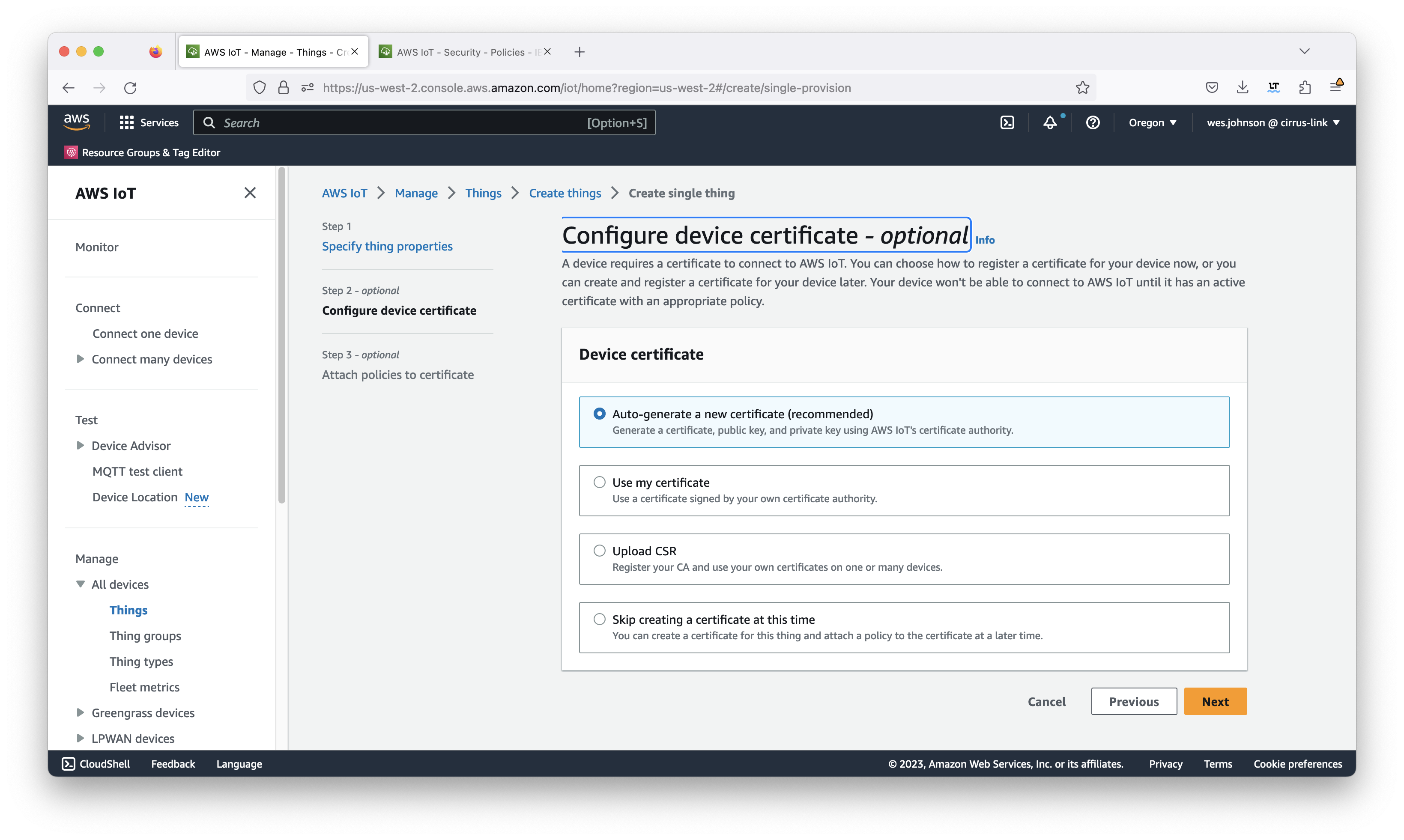The width and height of the screenshot is (1404, 840).
Task: Expand Connect many devices
Action: (x=80, y=359)
